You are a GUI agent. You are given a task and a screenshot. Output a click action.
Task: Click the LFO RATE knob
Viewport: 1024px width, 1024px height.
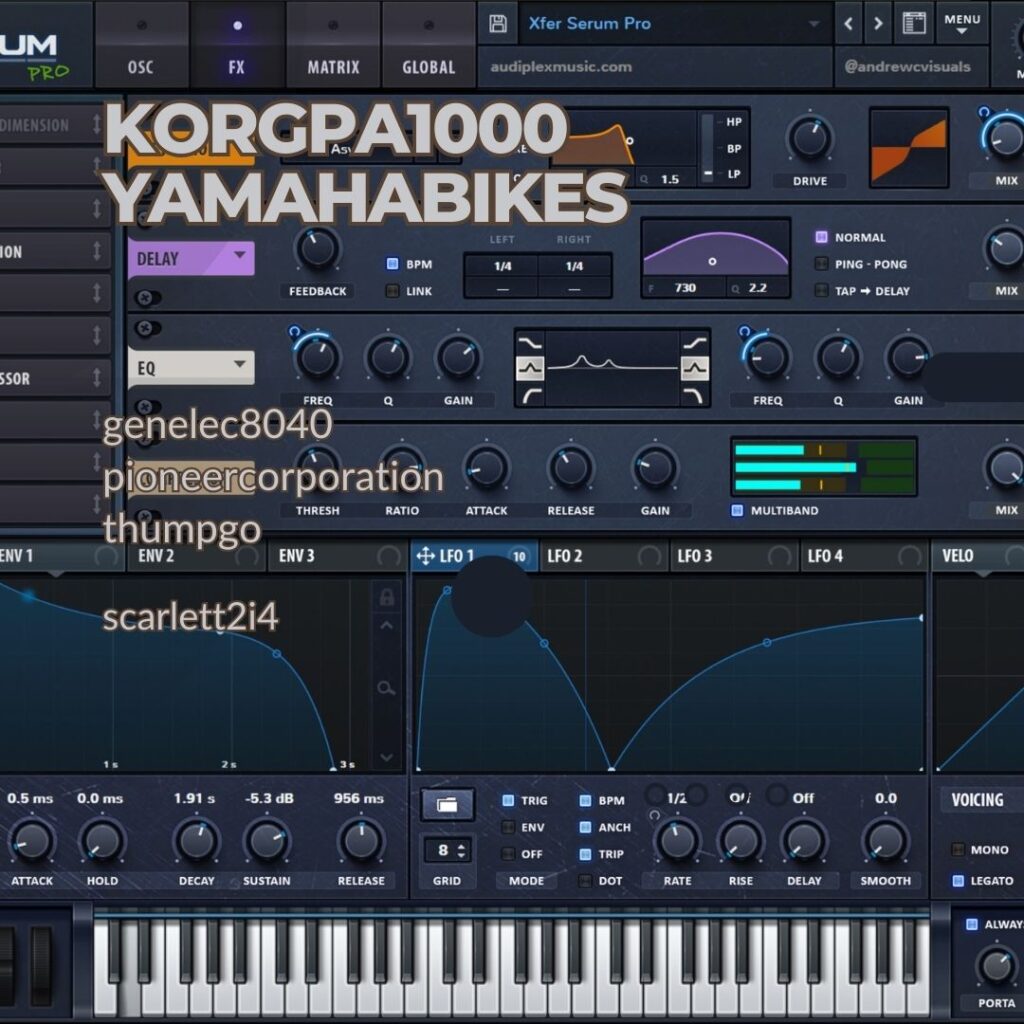pos(677,841)
